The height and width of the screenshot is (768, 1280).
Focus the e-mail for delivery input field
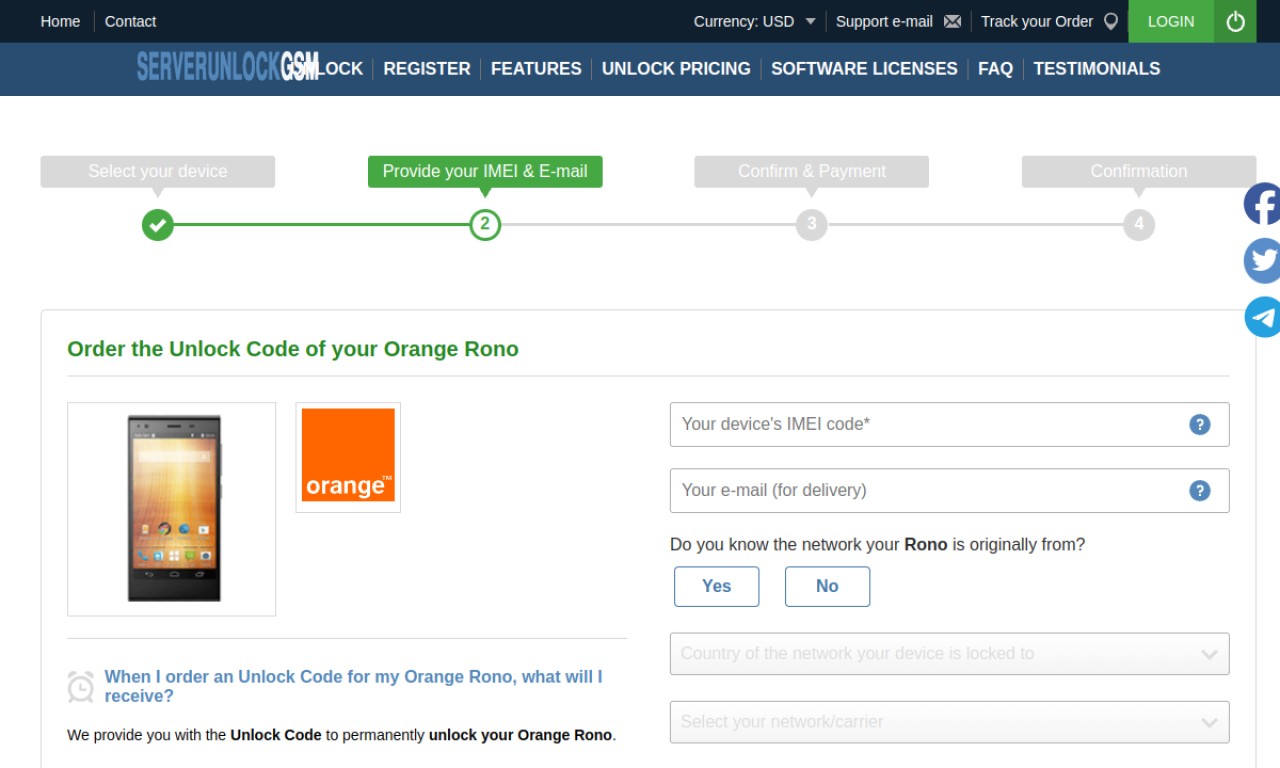coord(949,490)
